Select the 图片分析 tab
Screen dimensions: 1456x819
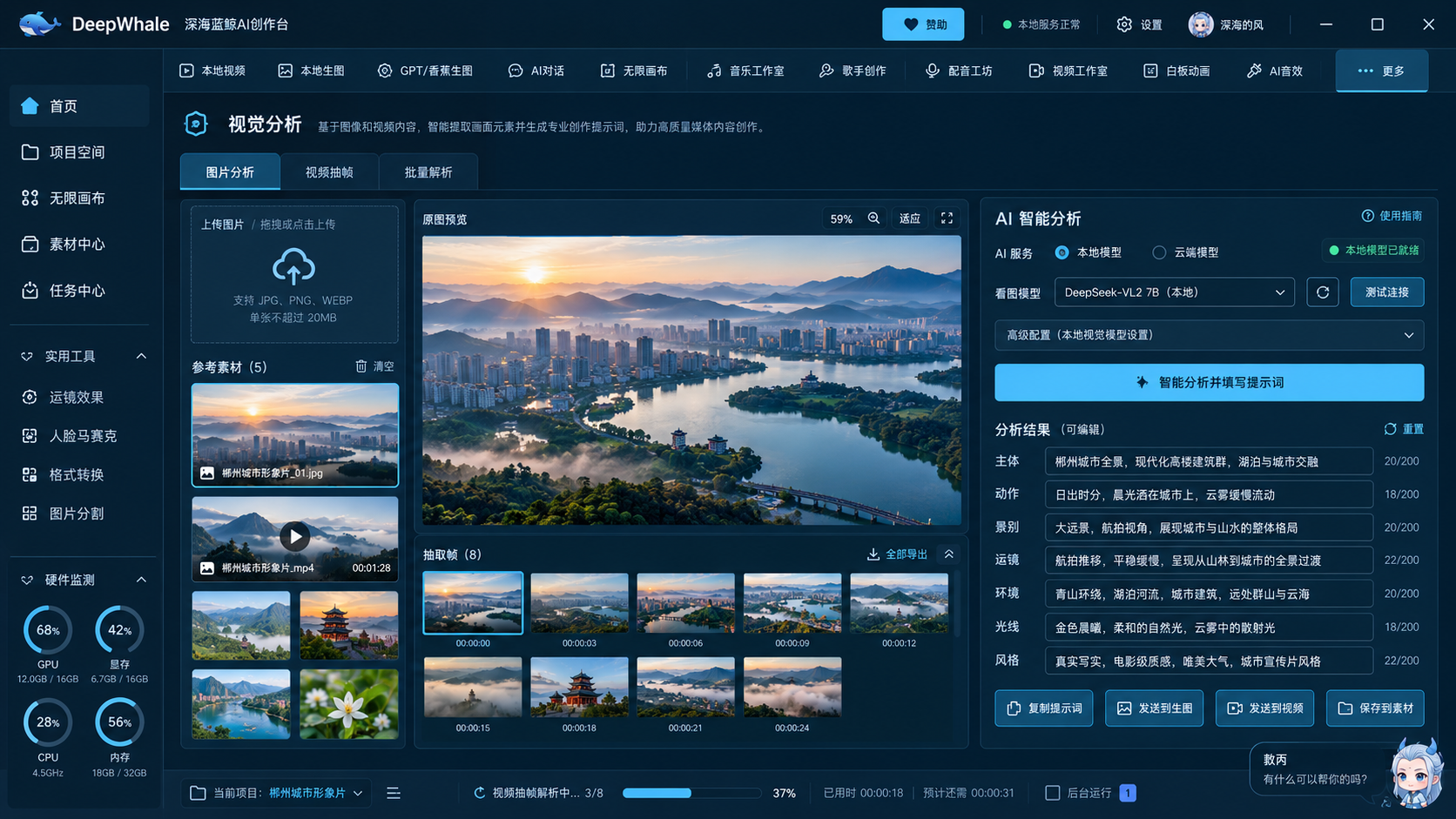(230, 172)
